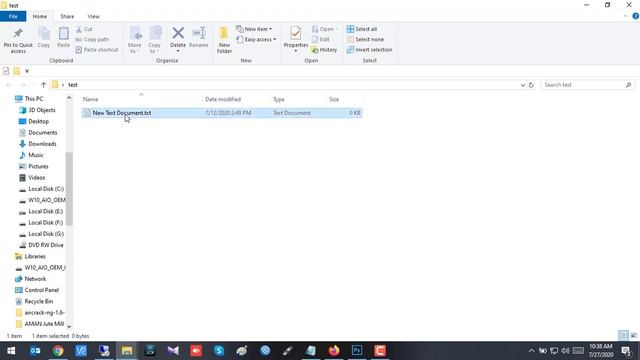Switch to the Share ribbon tab
Viewport: 640px width, 360px height.
point(67,16)
